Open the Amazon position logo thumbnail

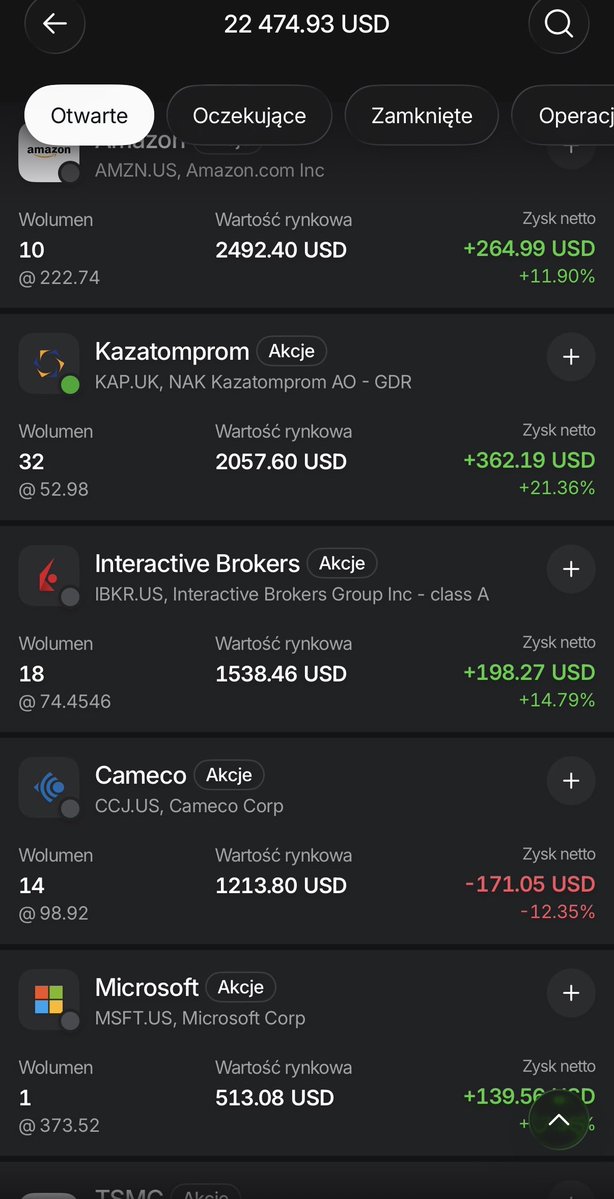point(49,157)
